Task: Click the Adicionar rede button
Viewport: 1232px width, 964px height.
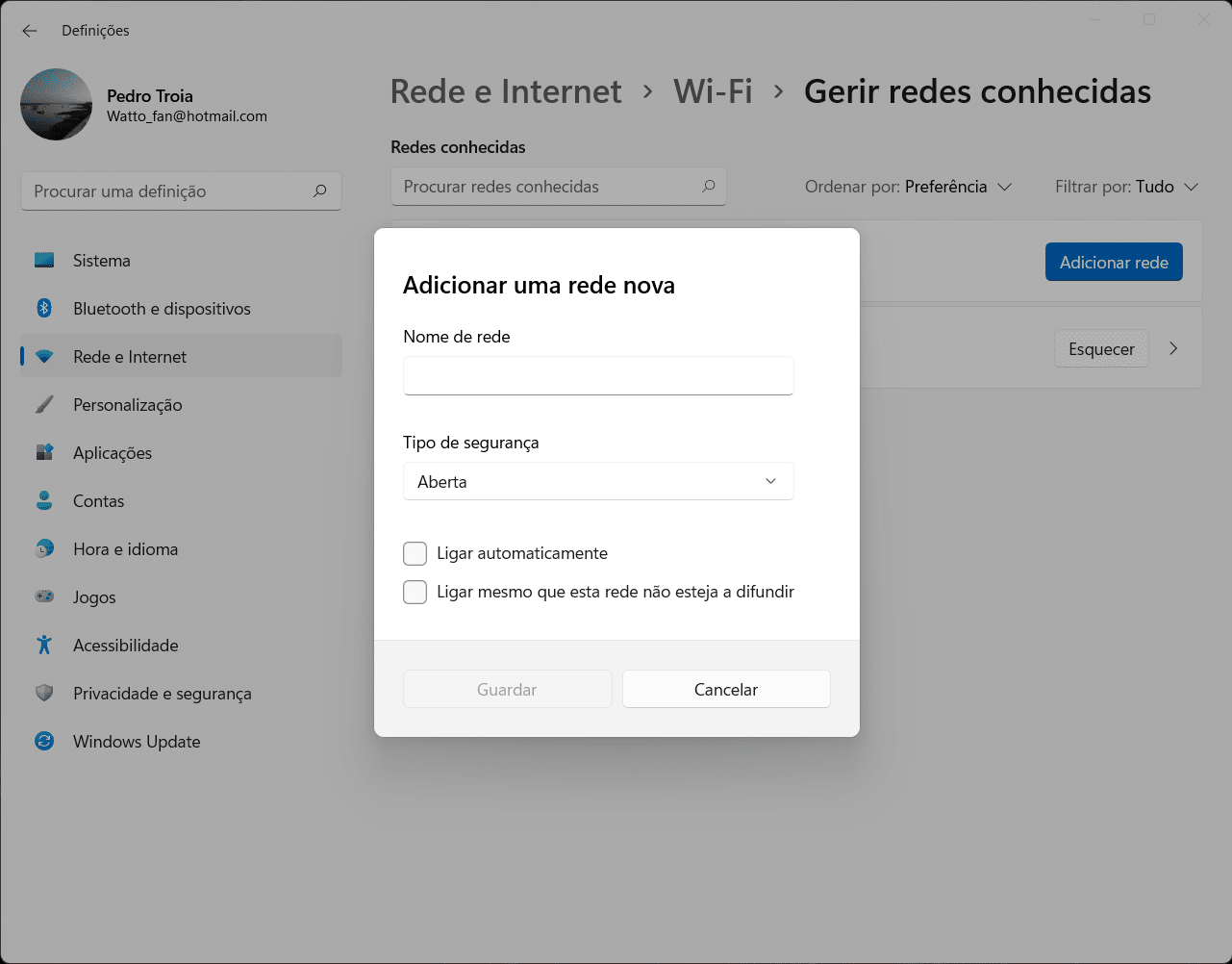Action: [1114, 263]
